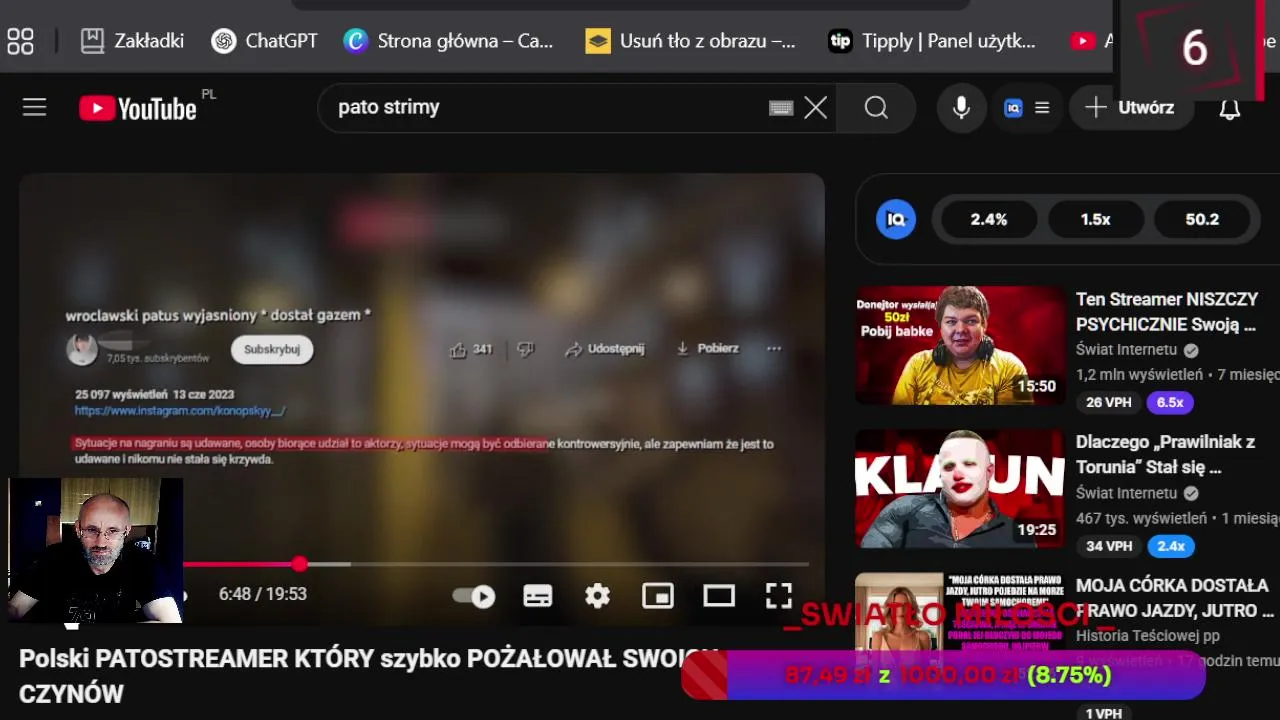Screen dimensions: 1280x720
Task: Click the progress bar scrubber handle
Action: (x=300, y=564)
